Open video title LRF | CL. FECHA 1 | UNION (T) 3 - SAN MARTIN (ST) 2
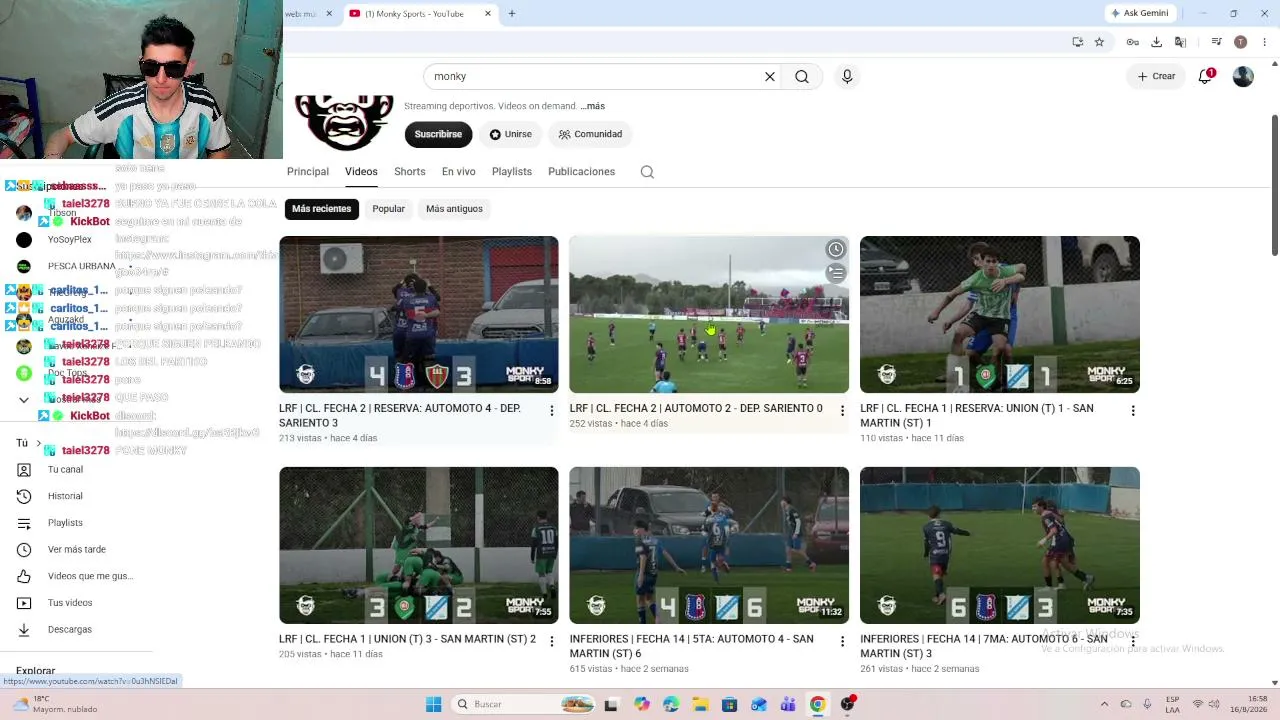The image size is (1280, 720). click(x=407, y=639)
